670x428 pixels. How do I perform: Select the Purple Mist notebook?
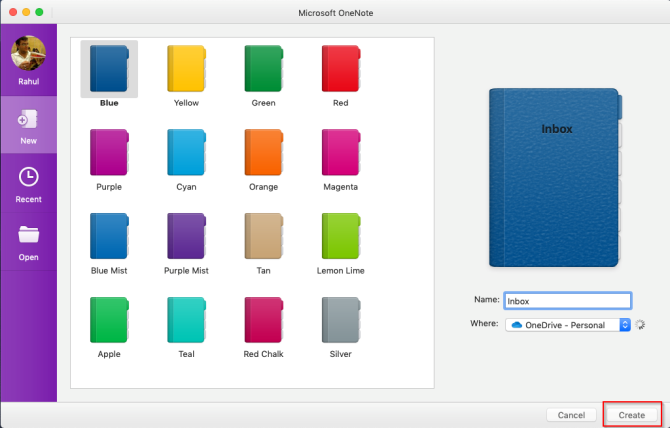pyautogui.click(x=185, y=237)
